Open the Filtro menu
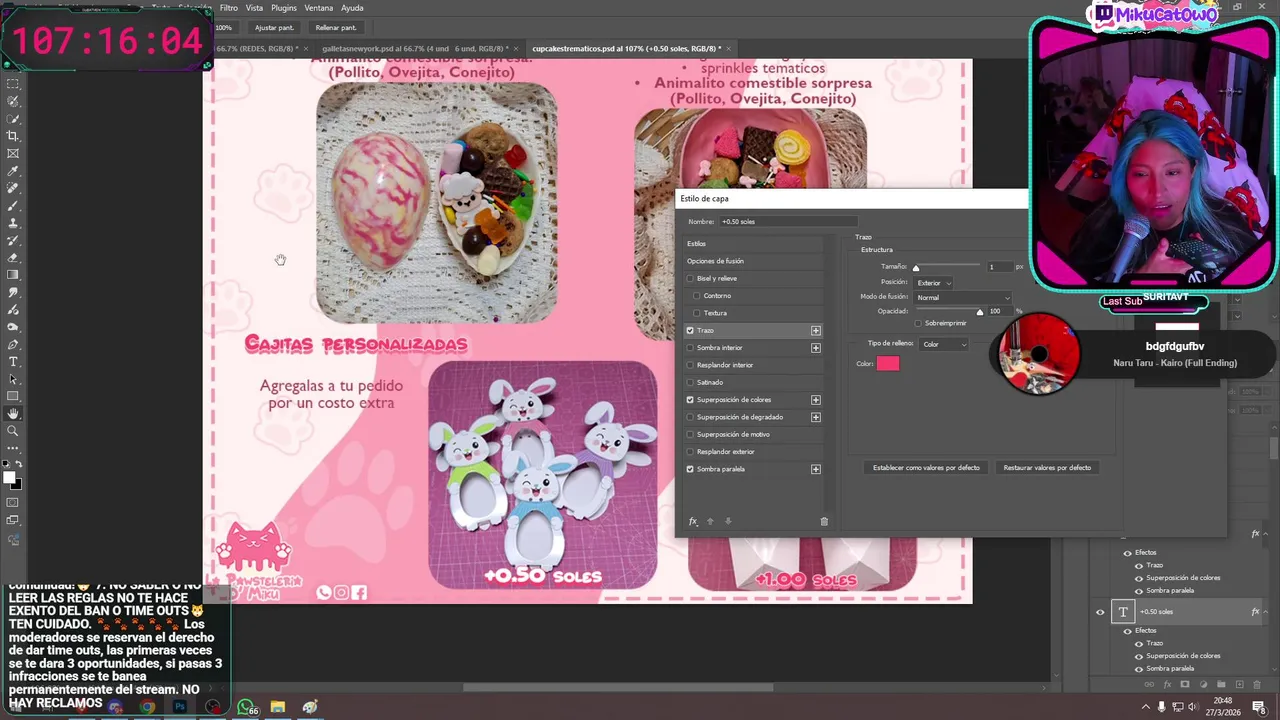Viewport: 1280px width, 720px height. [229, 8]
